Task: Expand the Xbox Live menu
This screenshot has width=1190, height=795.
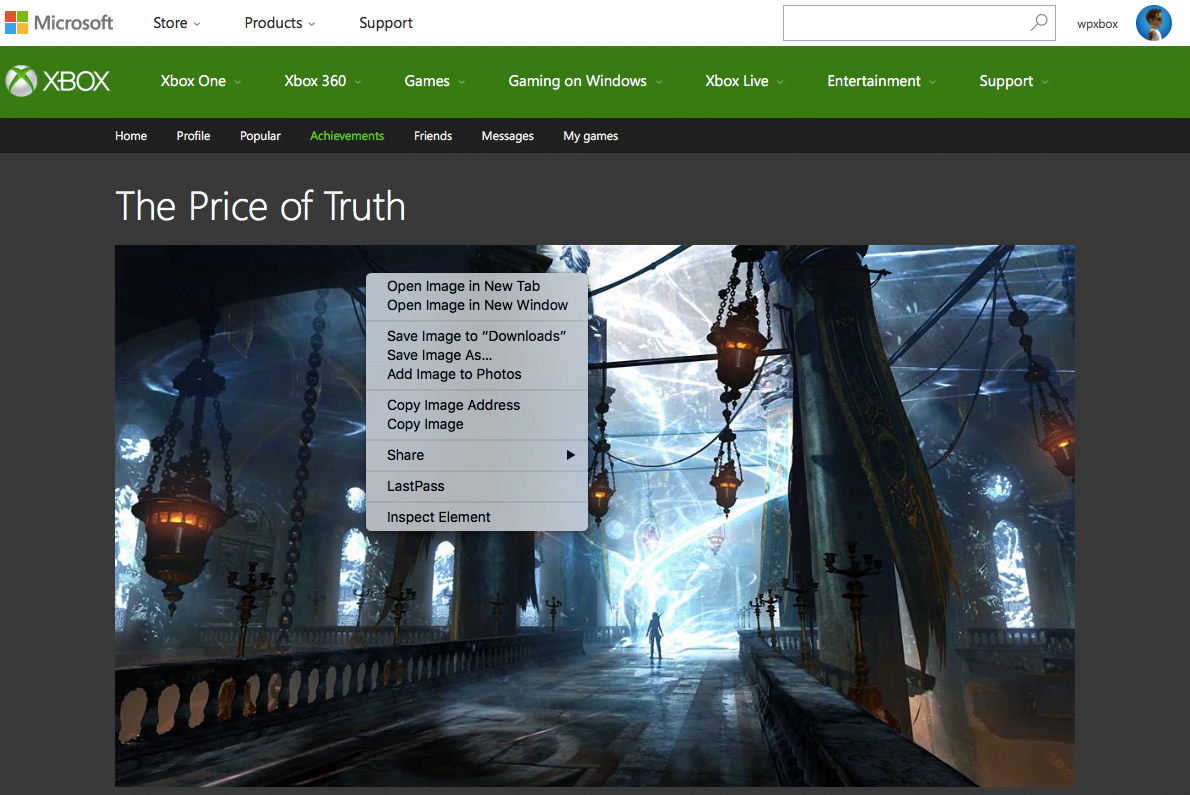Action: (x=744, y=81)
